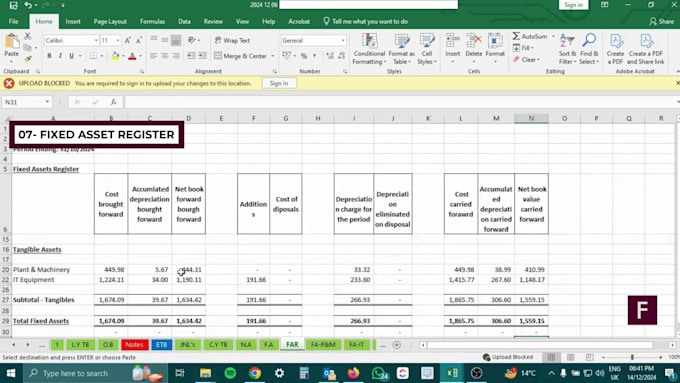Open the FA-P&M sheet tab

point(323,344)
